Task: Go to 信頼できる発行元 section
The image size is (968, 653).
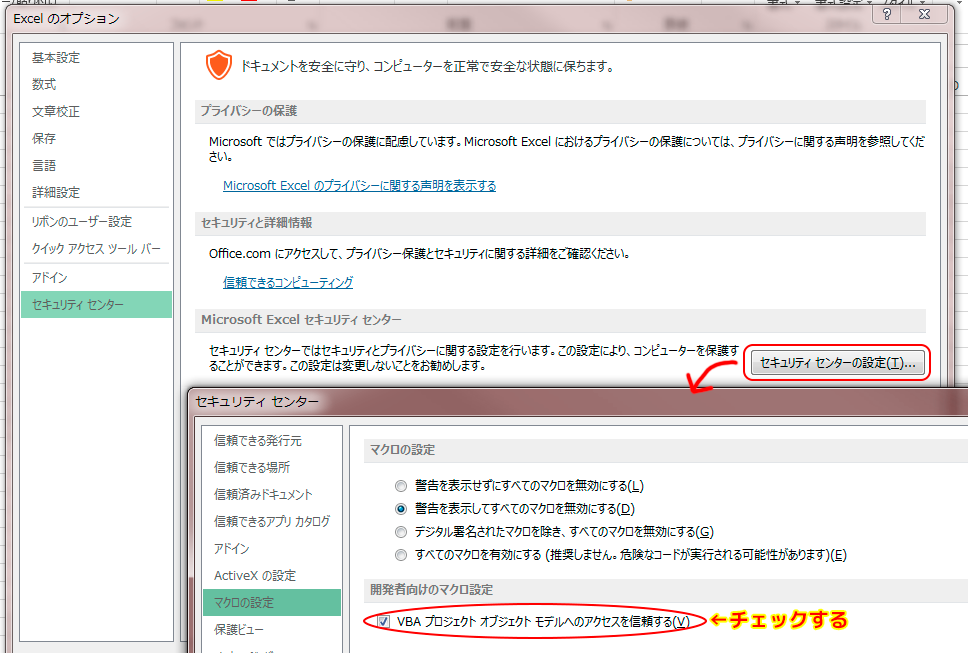Action: click(257, 441)
